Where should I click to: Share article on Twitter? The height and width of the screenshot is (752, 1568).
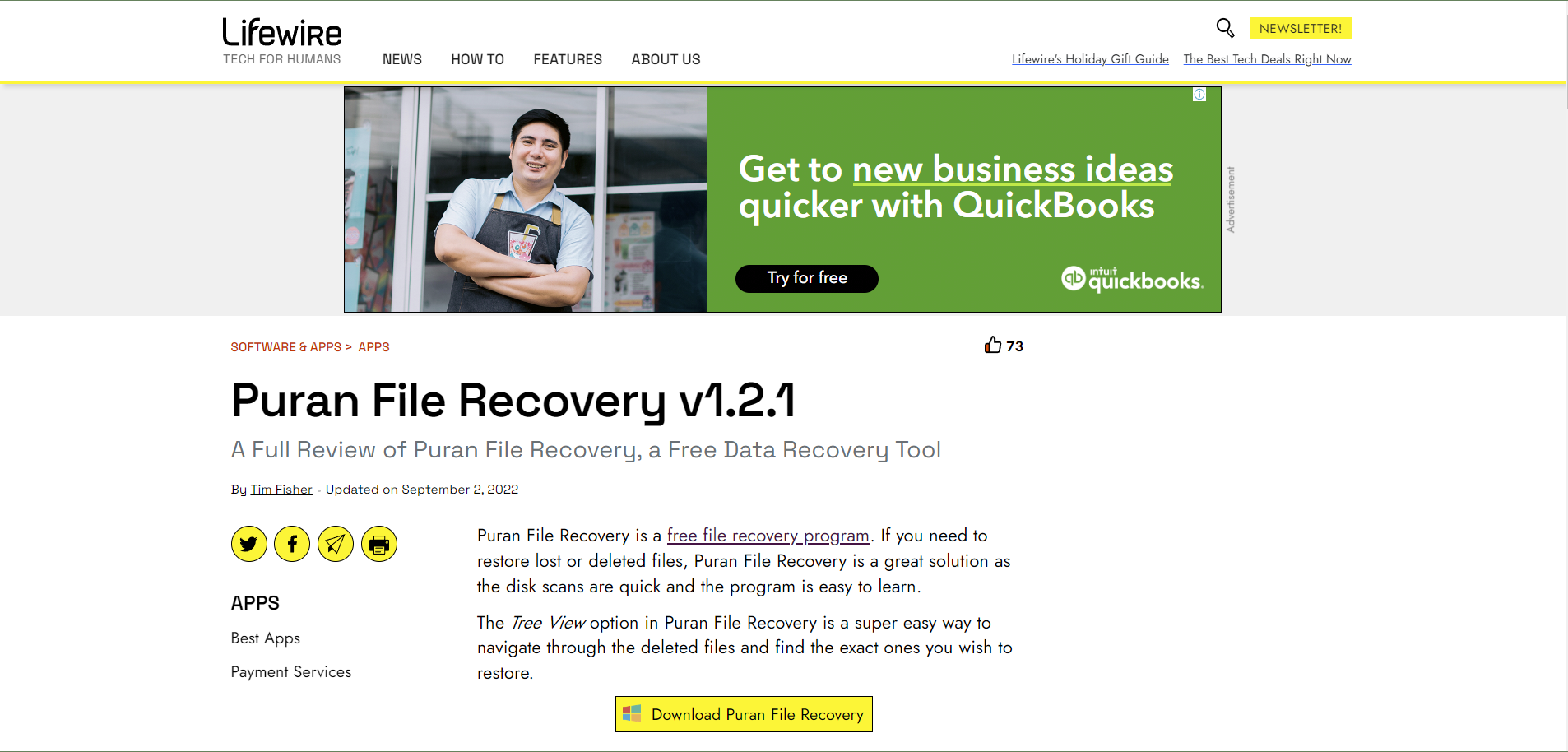[249, 544]
